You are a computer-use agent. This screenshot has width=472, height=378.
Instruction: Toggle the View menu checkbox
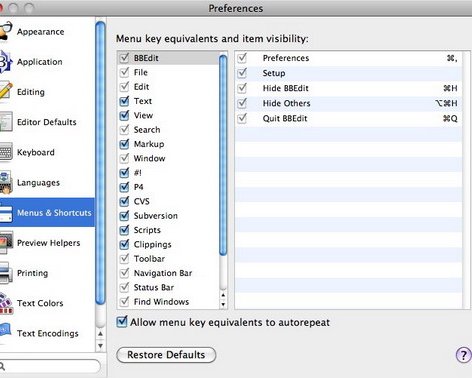tap(124, 115)
